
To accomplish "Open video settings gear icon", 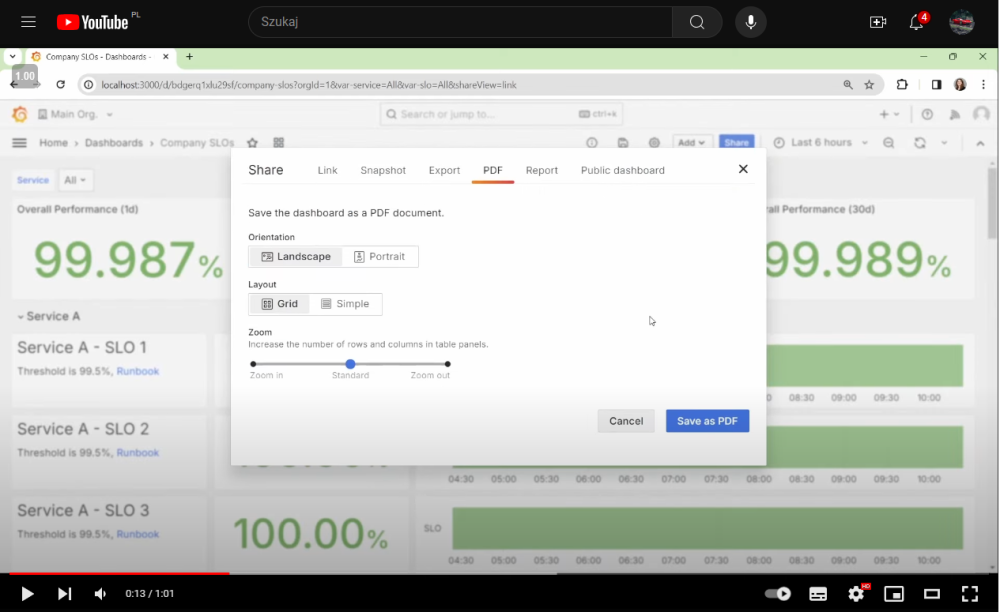I will [856, 593].
